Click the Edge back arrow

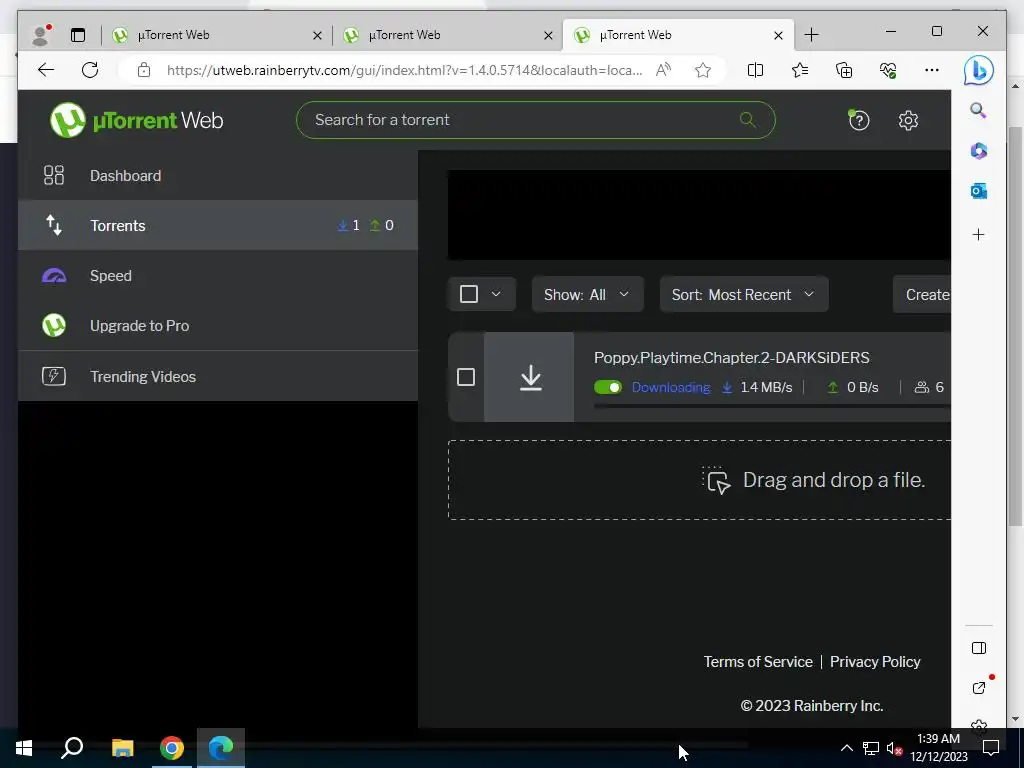46,70
